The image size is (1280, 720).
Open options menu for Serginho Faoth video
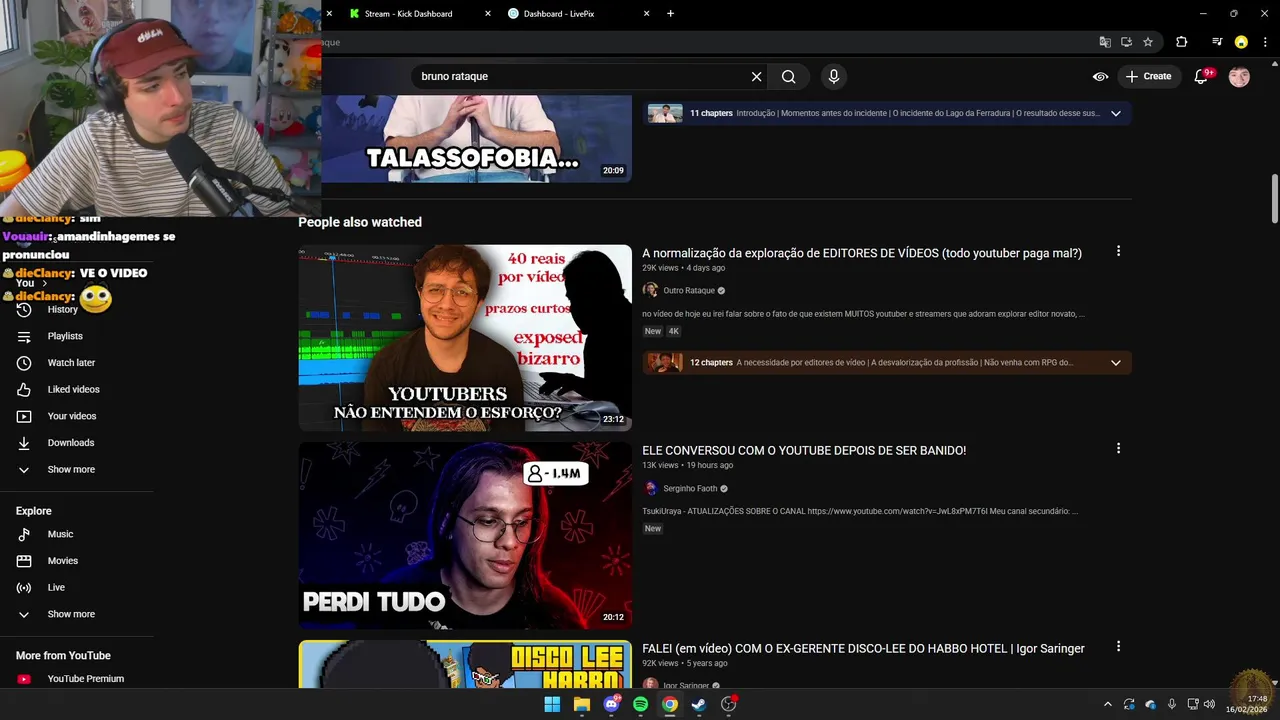click(1118, 449)
